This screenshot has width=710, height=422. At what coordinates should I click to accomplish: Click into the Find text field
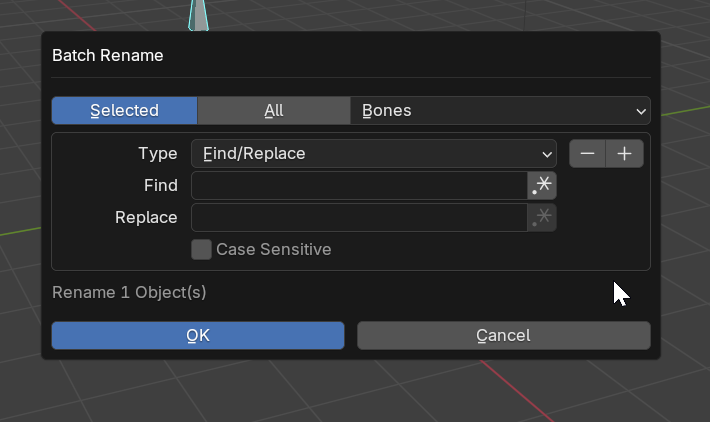[x=359, y=185]
